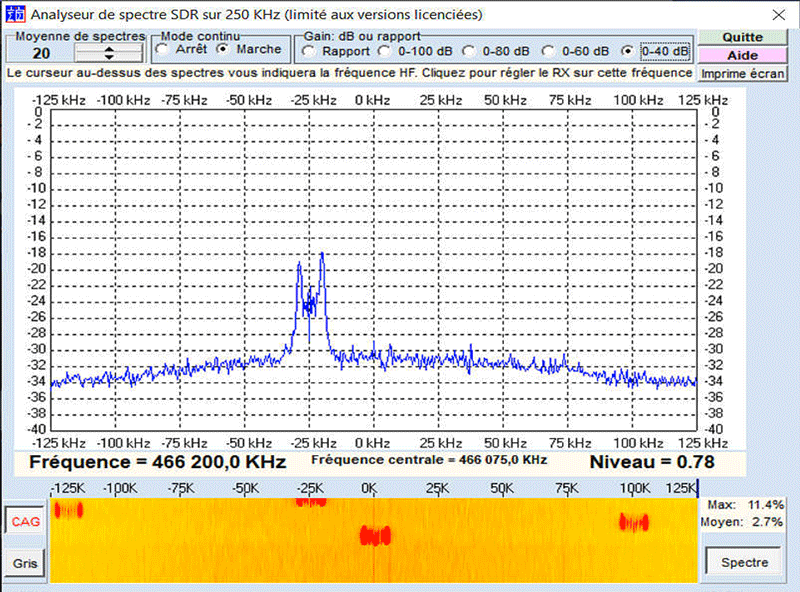Toggle the CAG button
Screen dimensions: 800x592
point(26,522)
